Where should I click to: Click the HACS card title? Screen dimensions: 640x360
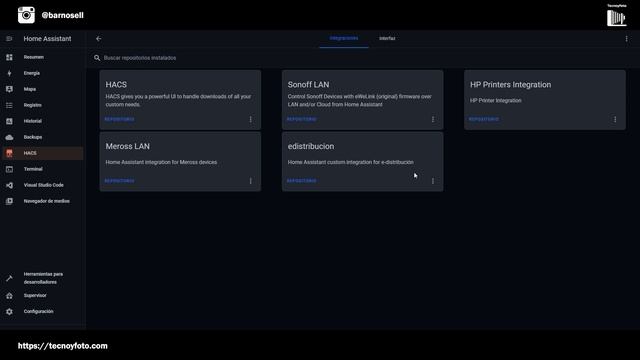[x=116, y=84]
